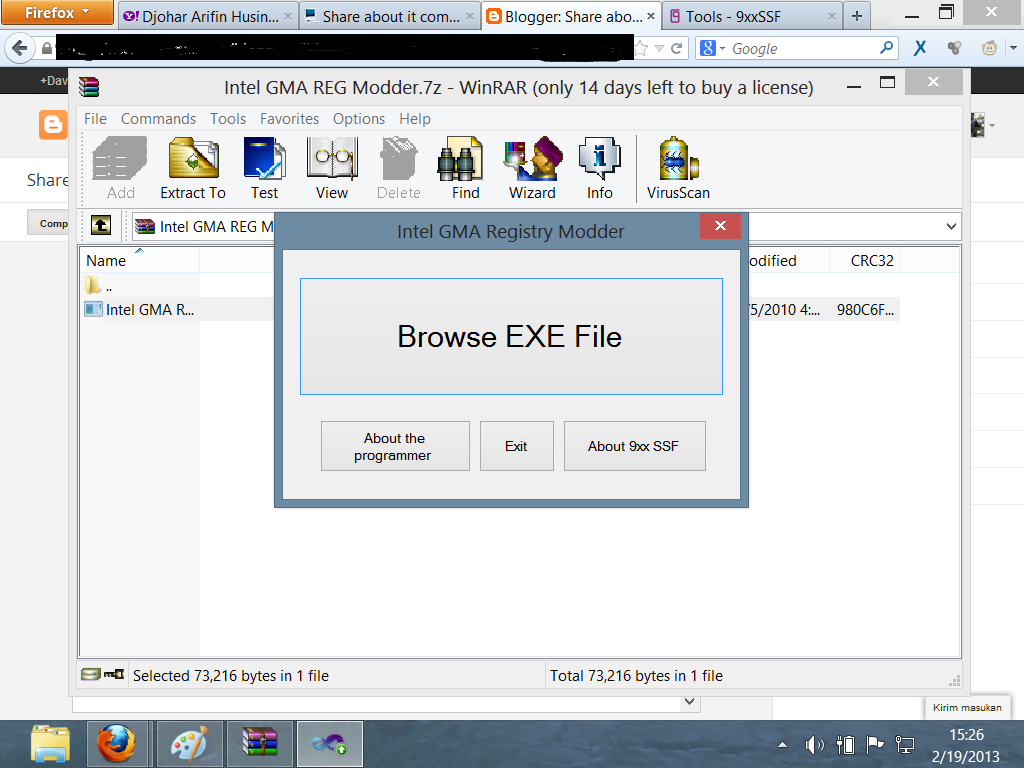Select the parent folder '..' row

tap(101, 286)
